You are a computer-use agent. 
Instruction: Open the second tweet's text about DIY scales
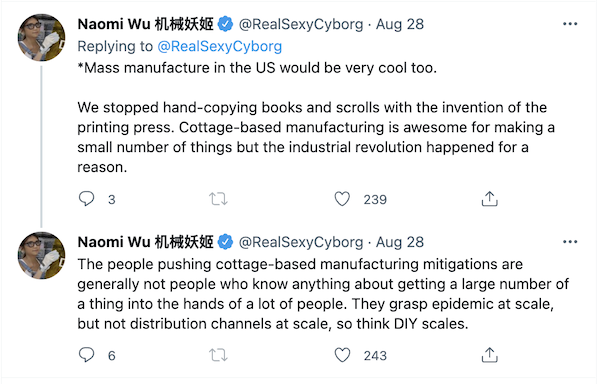click(x=323, y=294)
